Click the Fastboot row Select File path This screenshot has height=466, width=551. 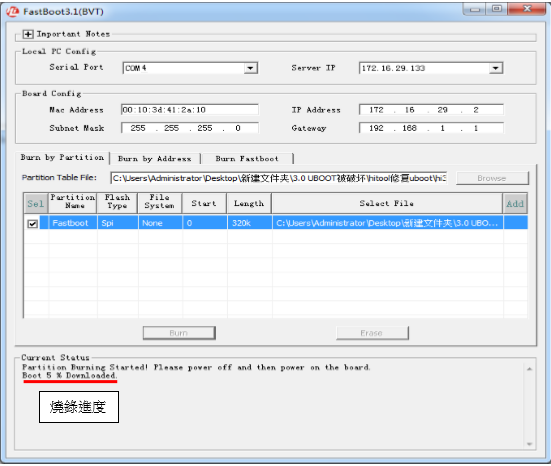point(387,223)
